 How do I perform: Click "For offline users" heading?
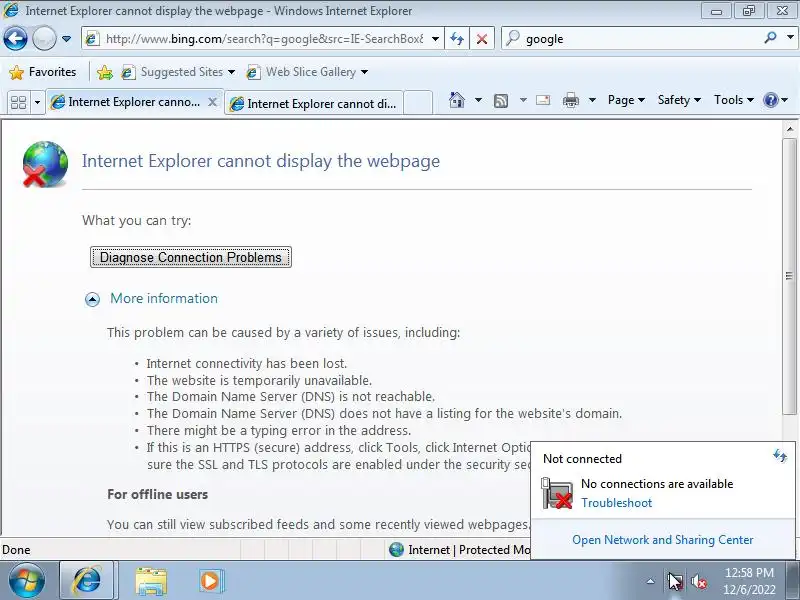pos(158,494)
